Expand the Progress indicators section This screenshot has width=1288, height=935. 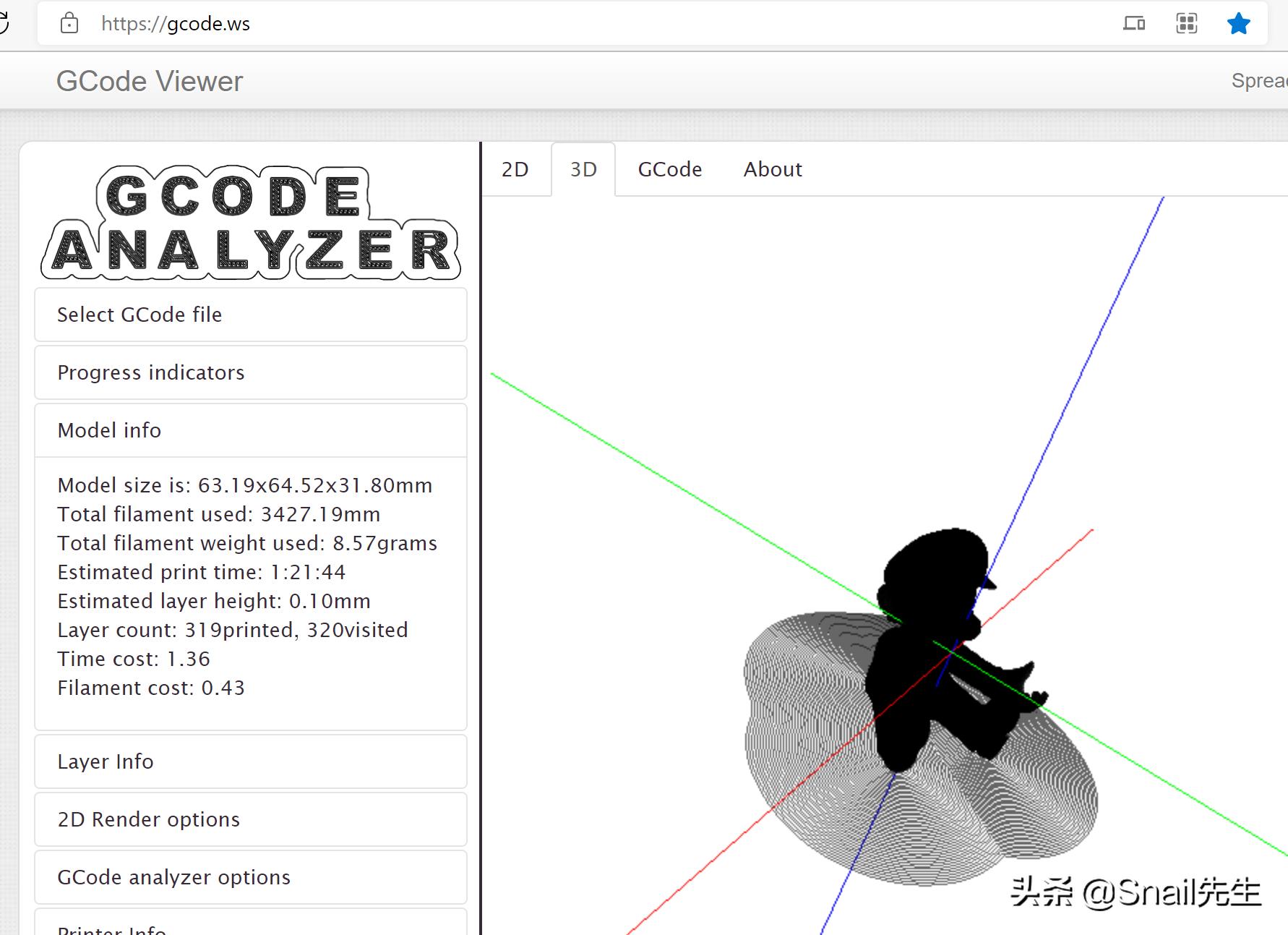click(x=251, y=372)
